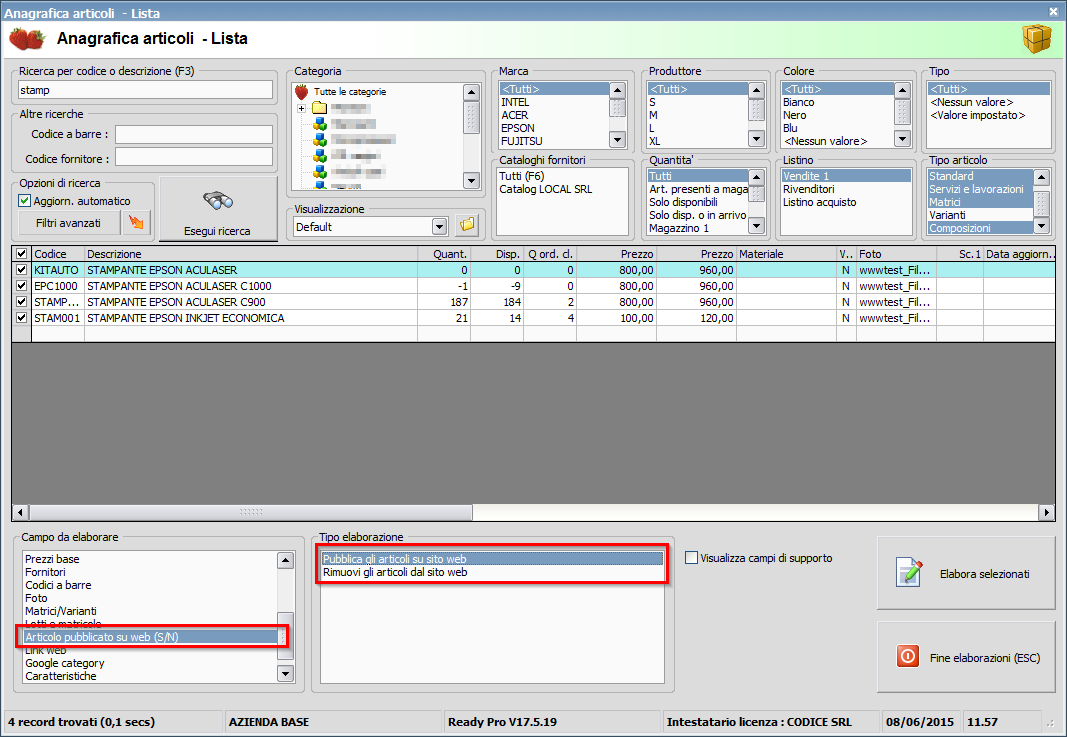Image resolution: width=1067 pixels, height=737 pixels.
Task: Close the Anagrafica articoli window
Action: (x=1053, y=11)
